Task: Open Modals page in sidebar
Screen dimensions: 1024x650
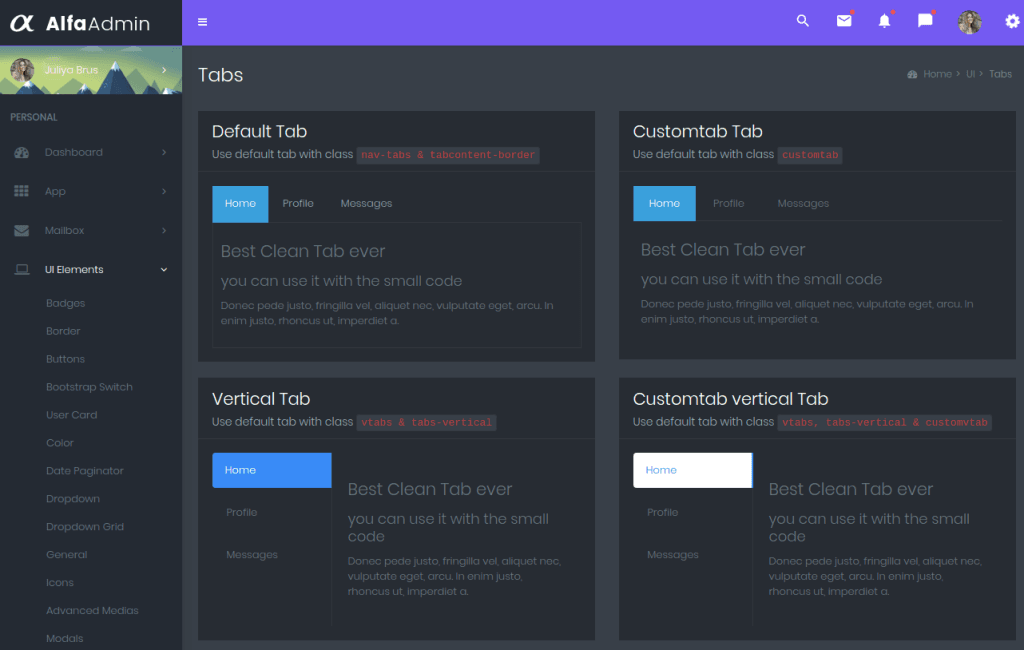Action: point(64,638)
